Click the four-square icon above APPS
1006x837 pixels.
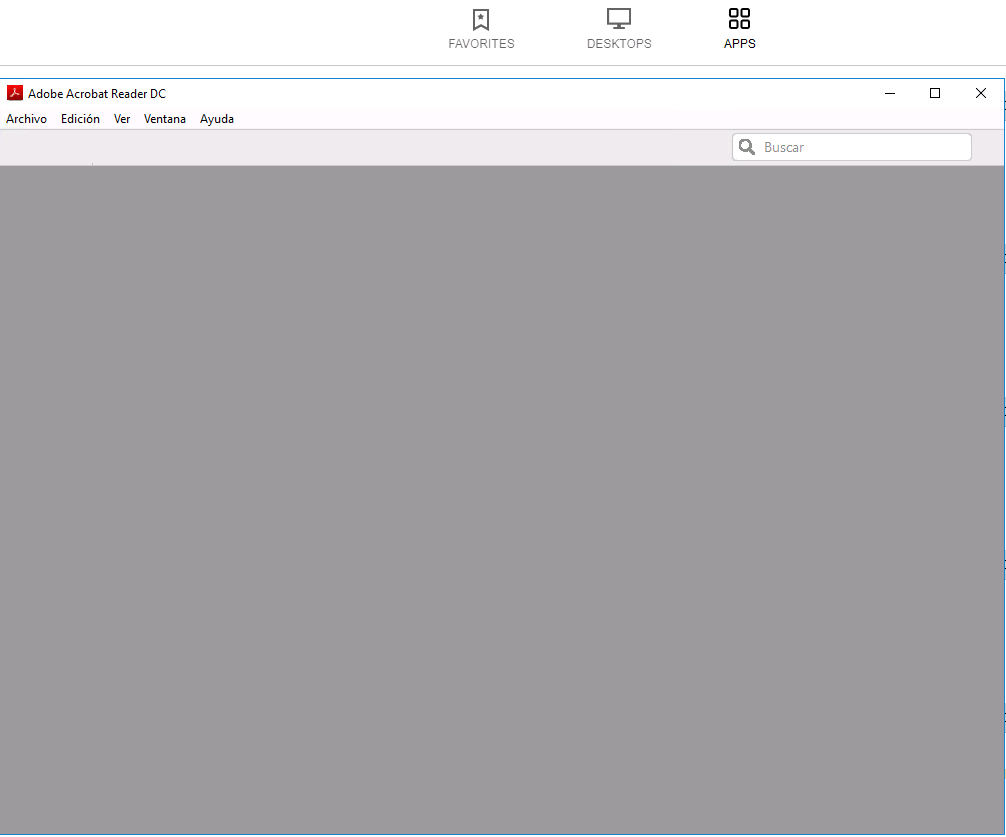739,17
